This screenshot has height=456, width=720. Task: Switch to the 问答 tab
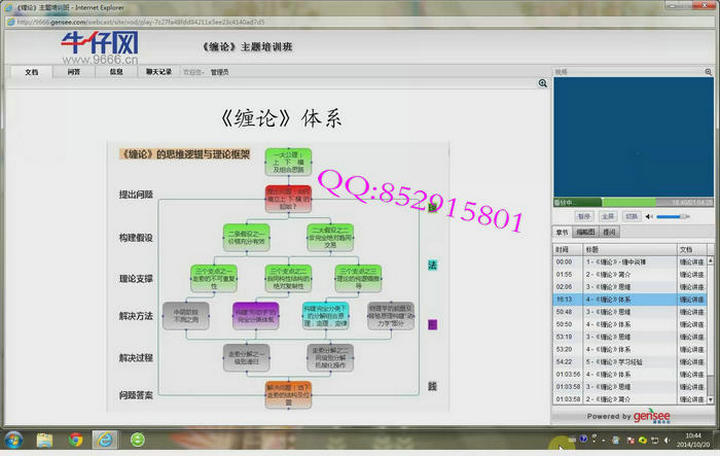click(x=74, y=72)
